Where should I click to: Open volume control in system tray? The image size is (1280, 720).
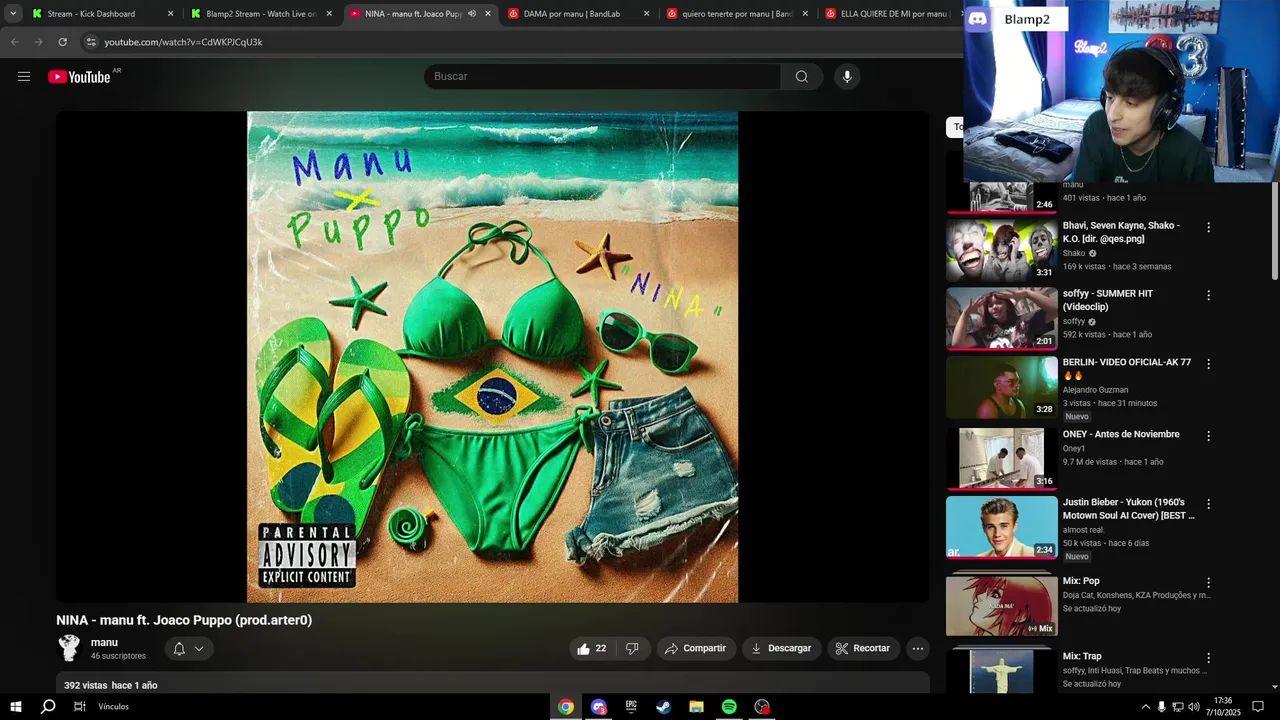tap(1193, 707)
